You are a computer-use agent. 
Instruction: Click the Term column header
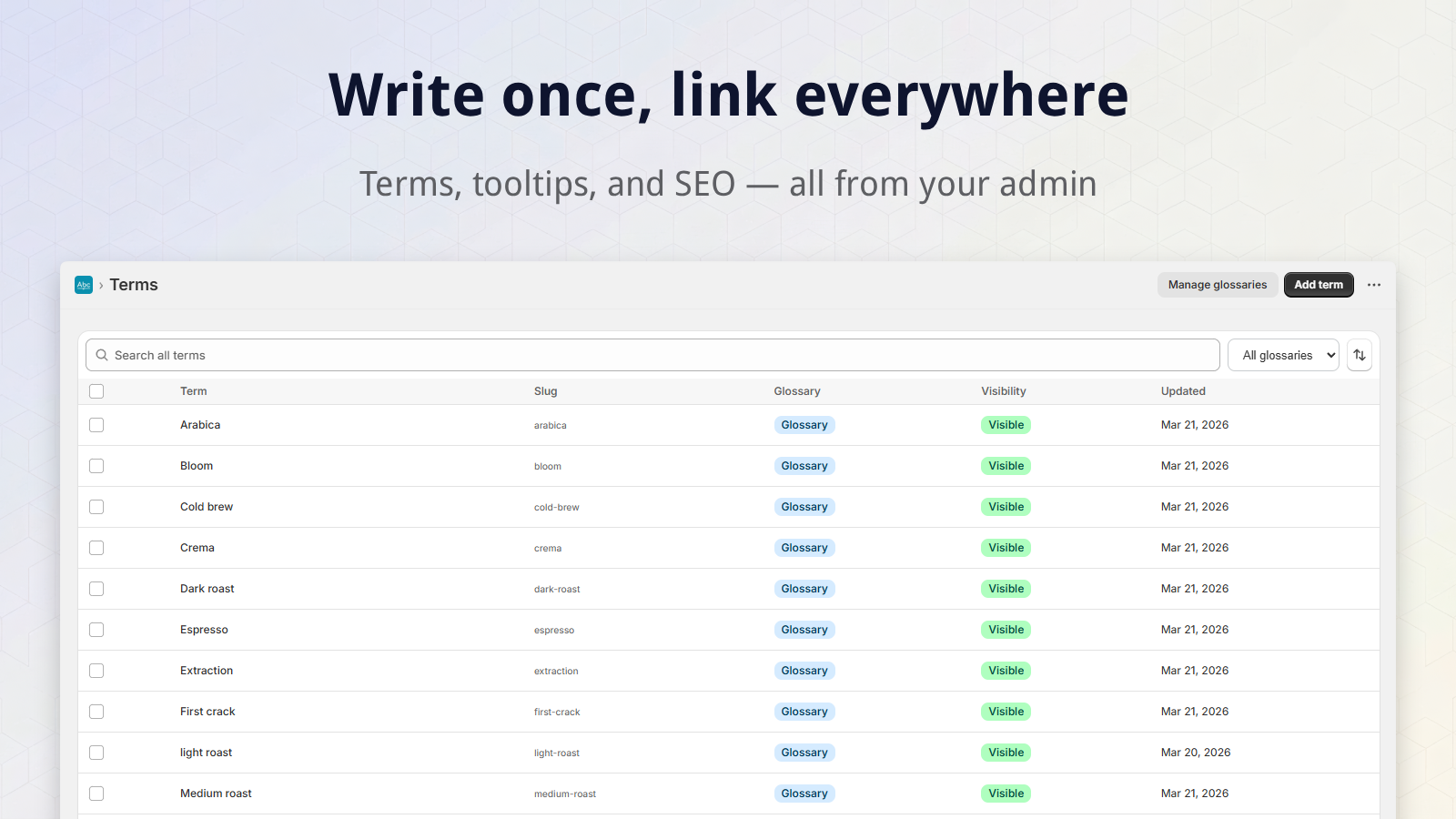[x=193, y=391]
